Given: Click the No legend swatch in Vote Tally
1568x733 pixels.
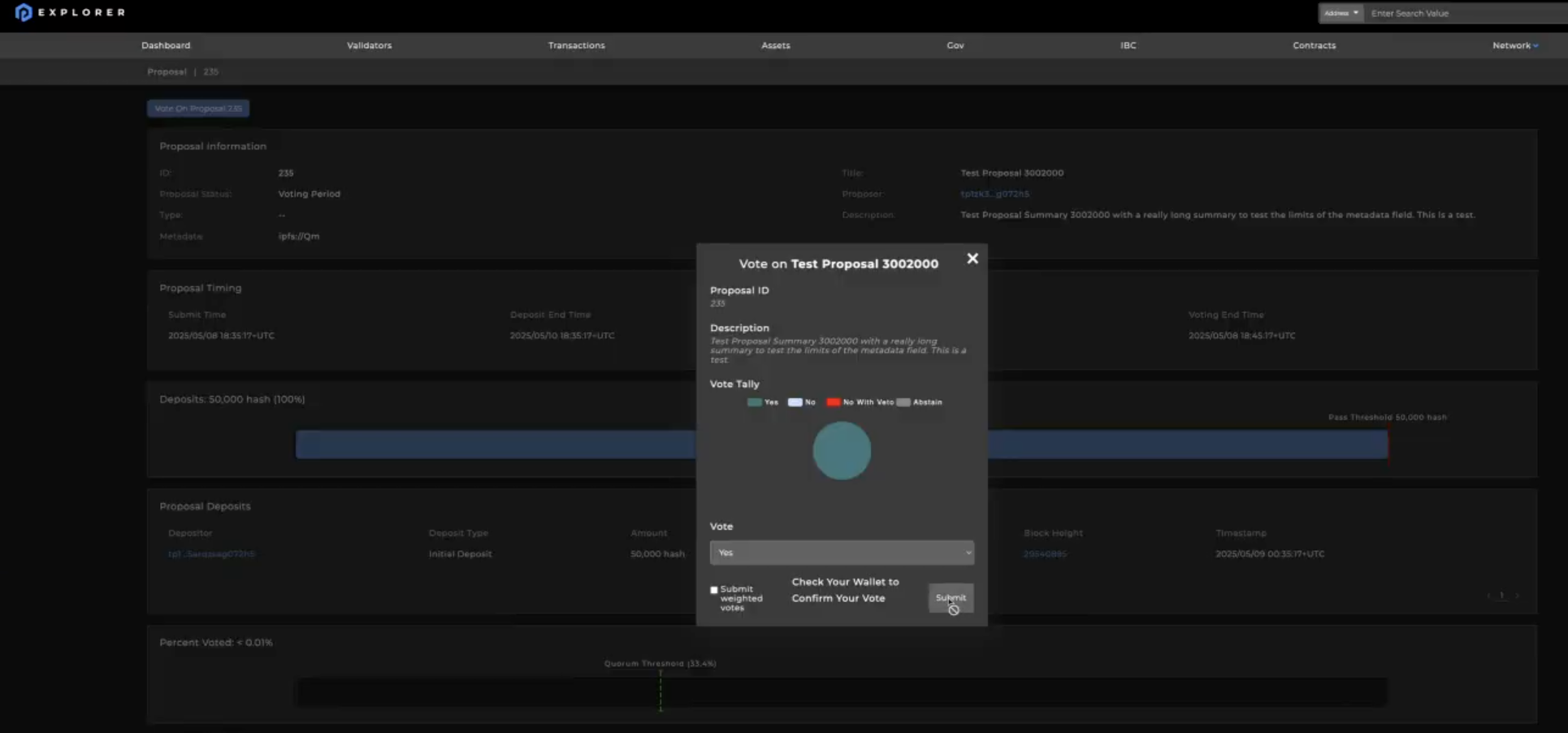Looking at the screenshot, I should coord(795,402).
